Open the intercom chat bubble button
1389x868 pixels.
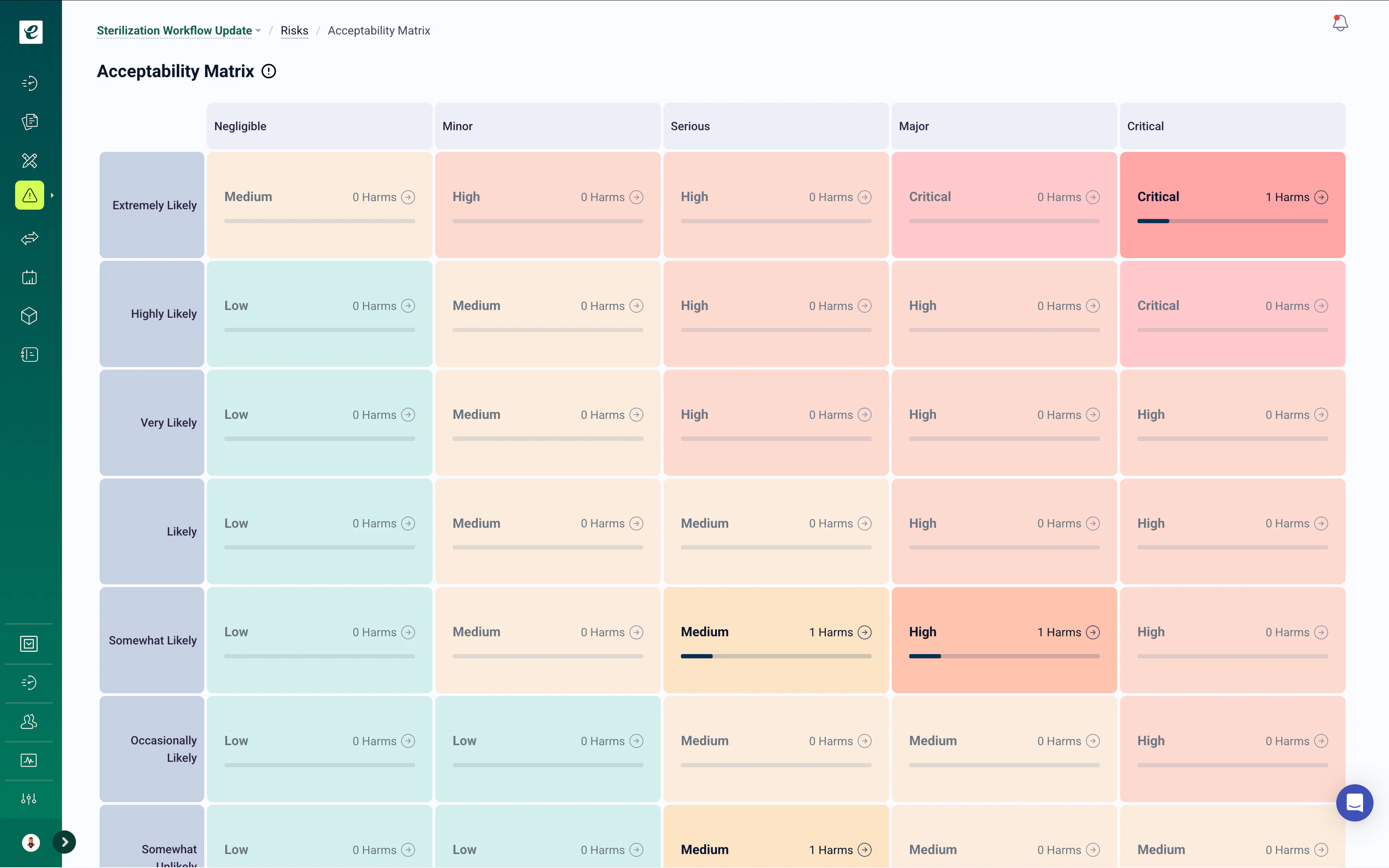click(x=1355, y=803)
